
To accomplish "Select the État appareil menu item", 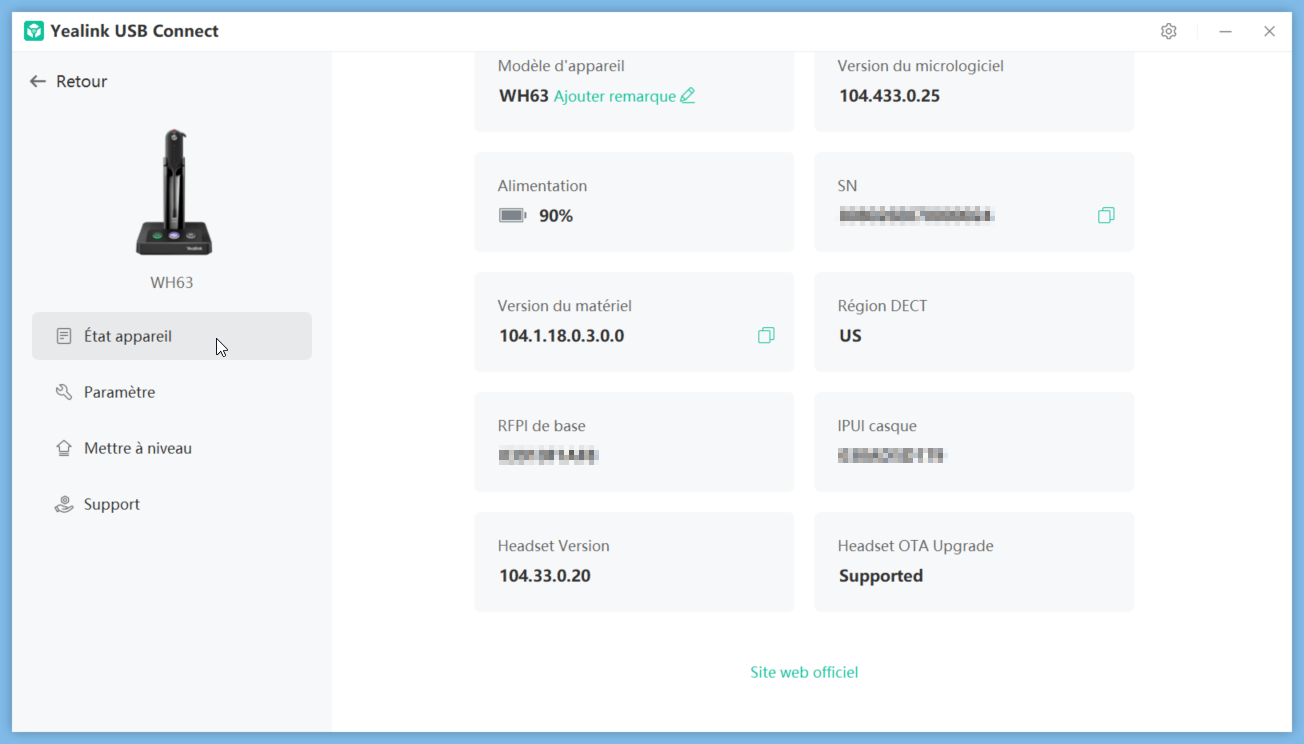I will (172, 336).
